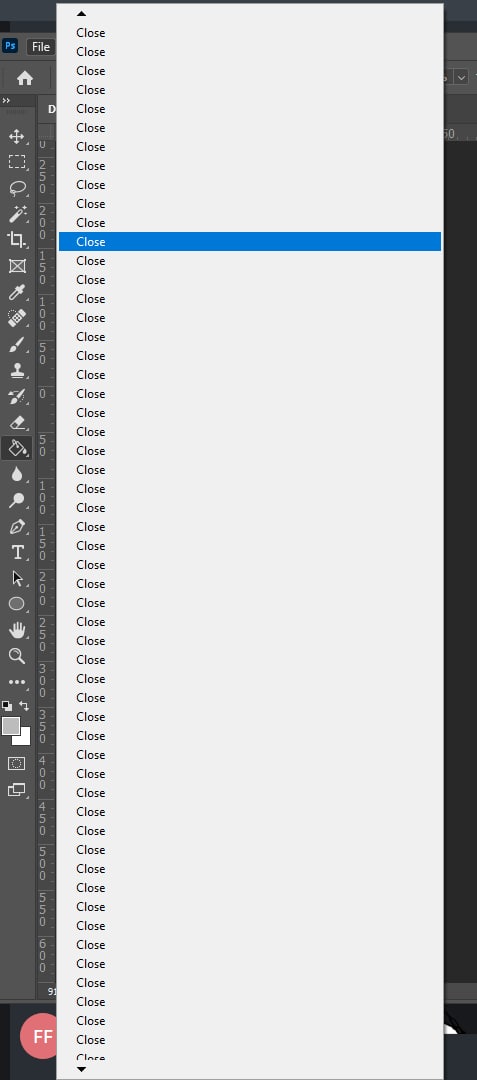Screen dimensions: 477x1080
Task: Select the Hand tool
Action: [x=17, y=630]
